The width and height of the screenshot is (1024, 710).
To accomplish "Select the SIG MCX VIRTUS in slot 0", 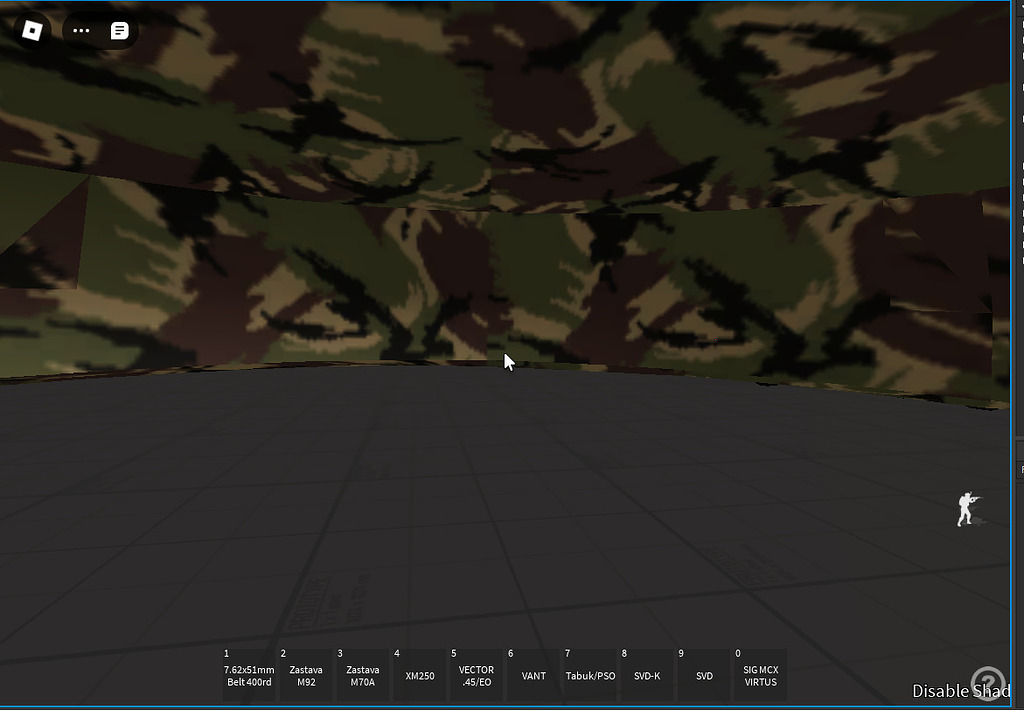I will [760, 675].
